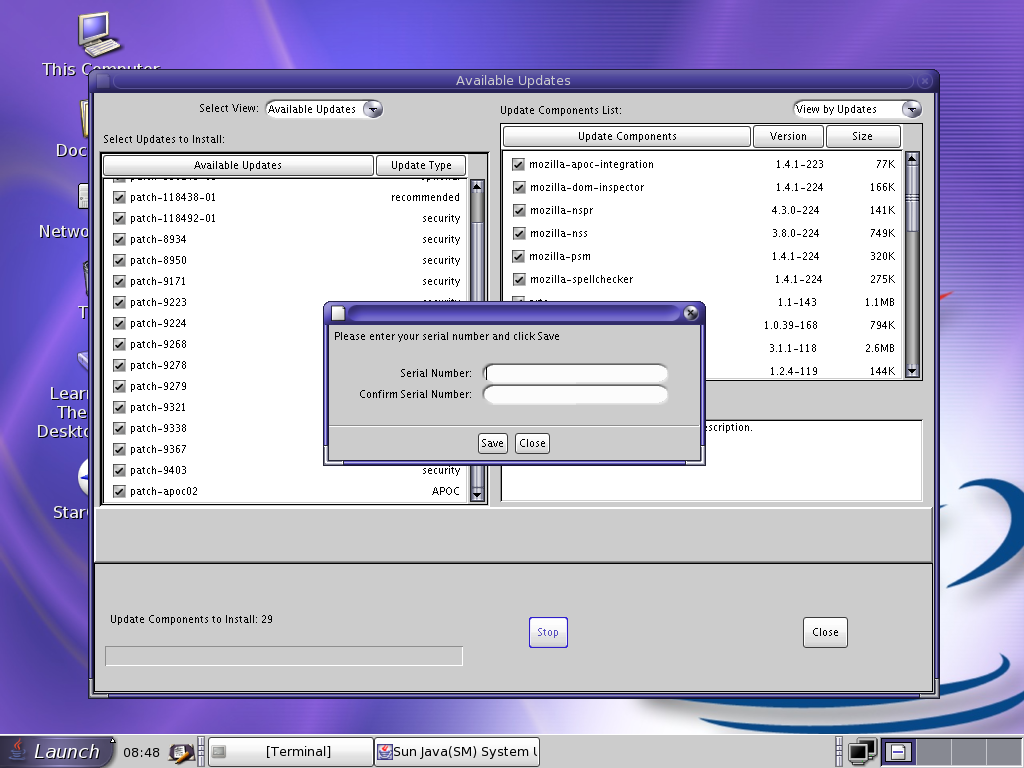Click the 08:48 taskbar clock
The width and height of the screenshot is (1024, 768).
[141, 752]
